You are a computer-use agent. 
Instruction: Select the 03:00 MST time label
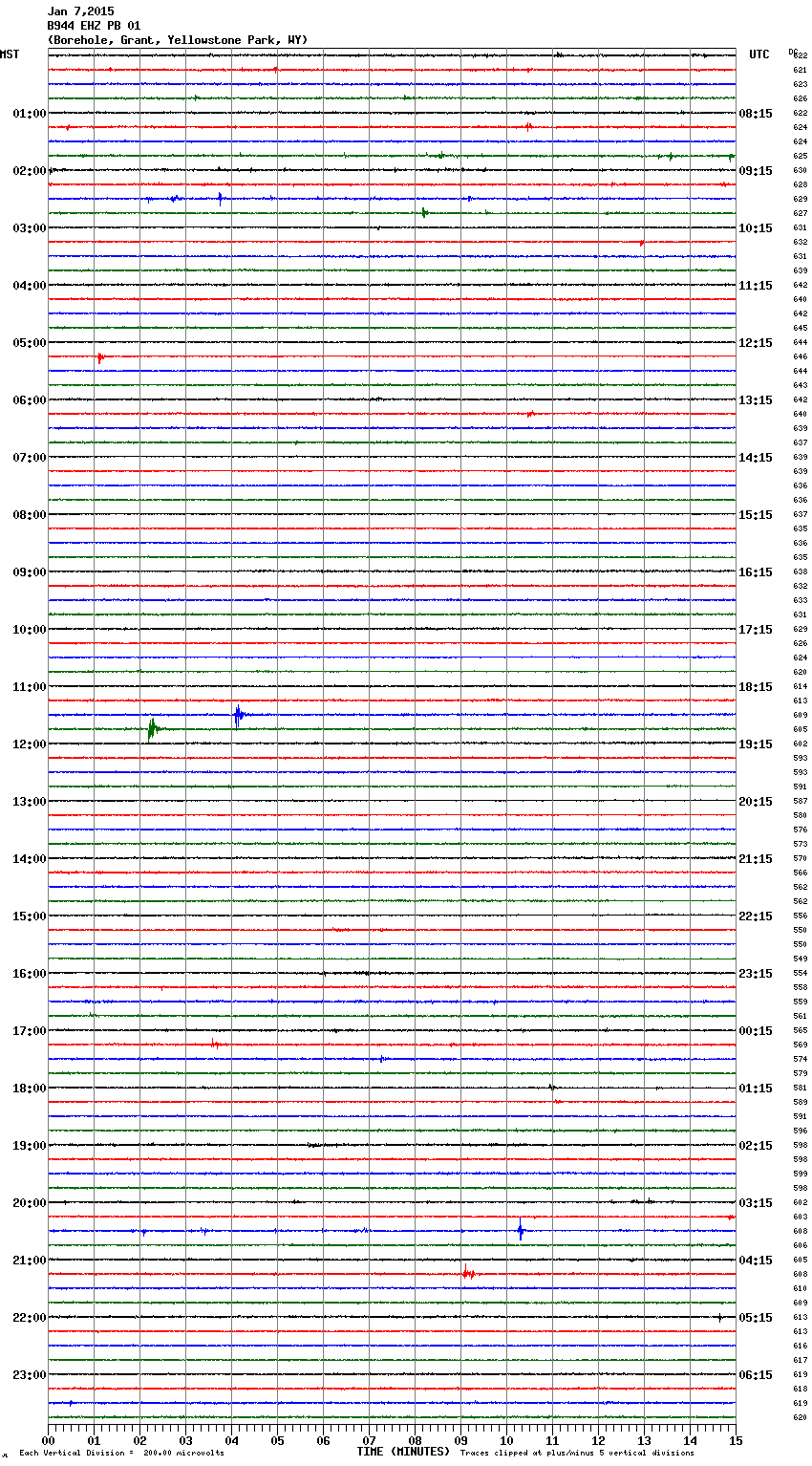pyautogui.click(x=29, y=228)
